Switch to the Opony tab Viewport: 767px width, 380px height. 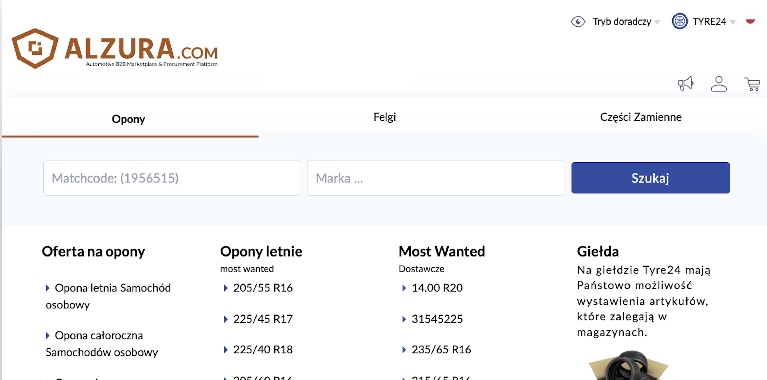pos(128,119)
